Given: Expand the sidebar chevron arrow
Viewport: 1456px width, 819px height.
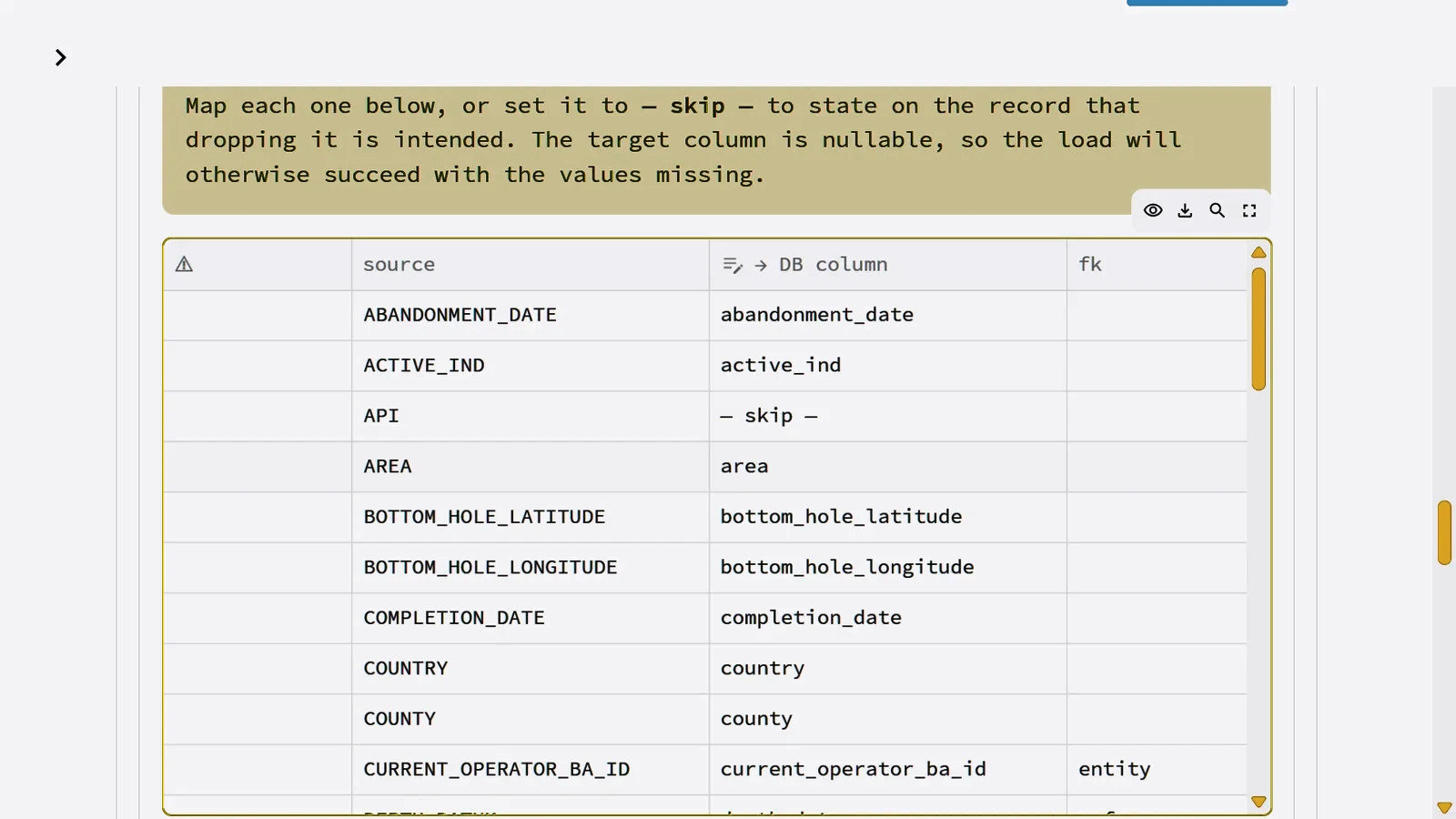Looking at the screenshot, I should pos(60,57).
